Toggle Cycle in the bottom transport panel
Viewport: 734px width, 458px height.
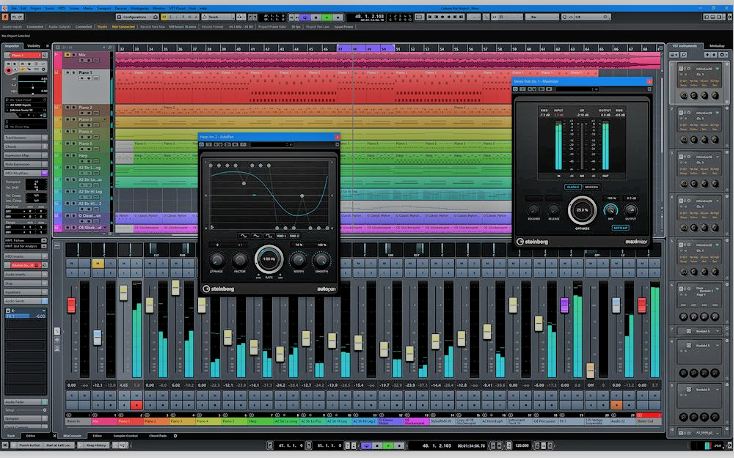[367, 445]
